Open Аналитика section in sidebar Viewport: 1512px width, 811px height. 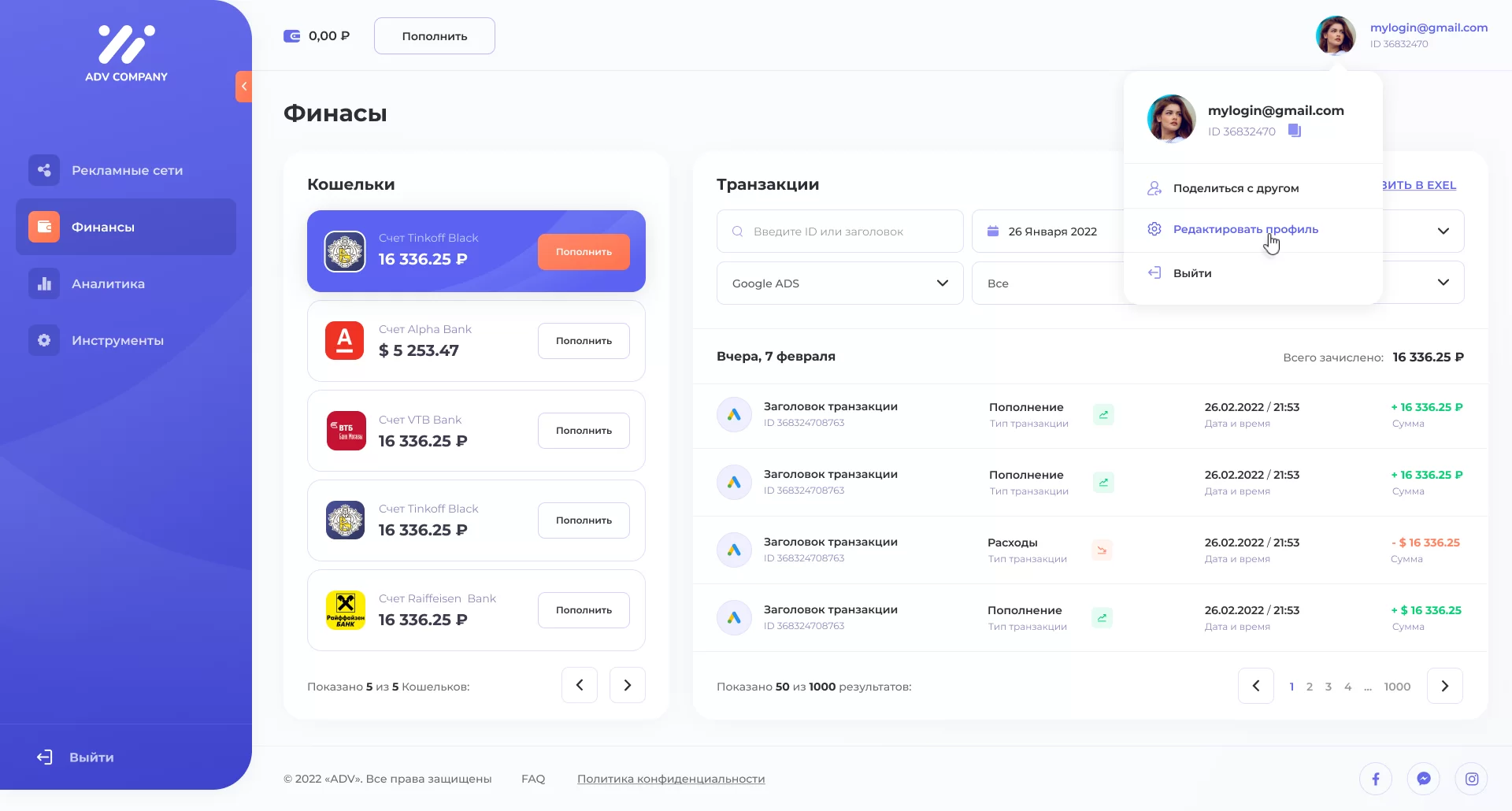tap(126, 283)
